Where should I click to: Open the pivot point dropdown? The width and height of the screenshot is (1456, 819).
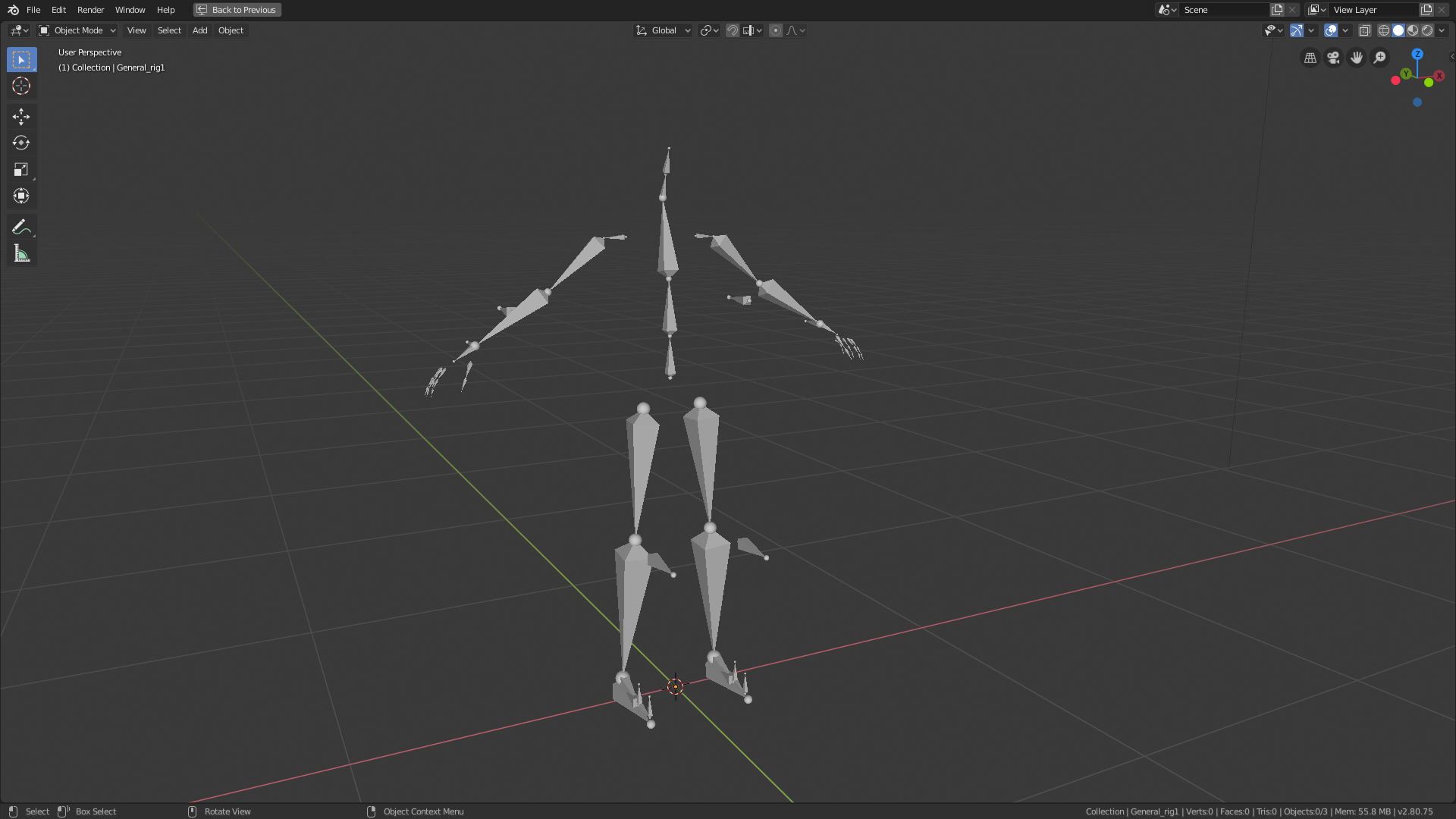coord(708,30)
